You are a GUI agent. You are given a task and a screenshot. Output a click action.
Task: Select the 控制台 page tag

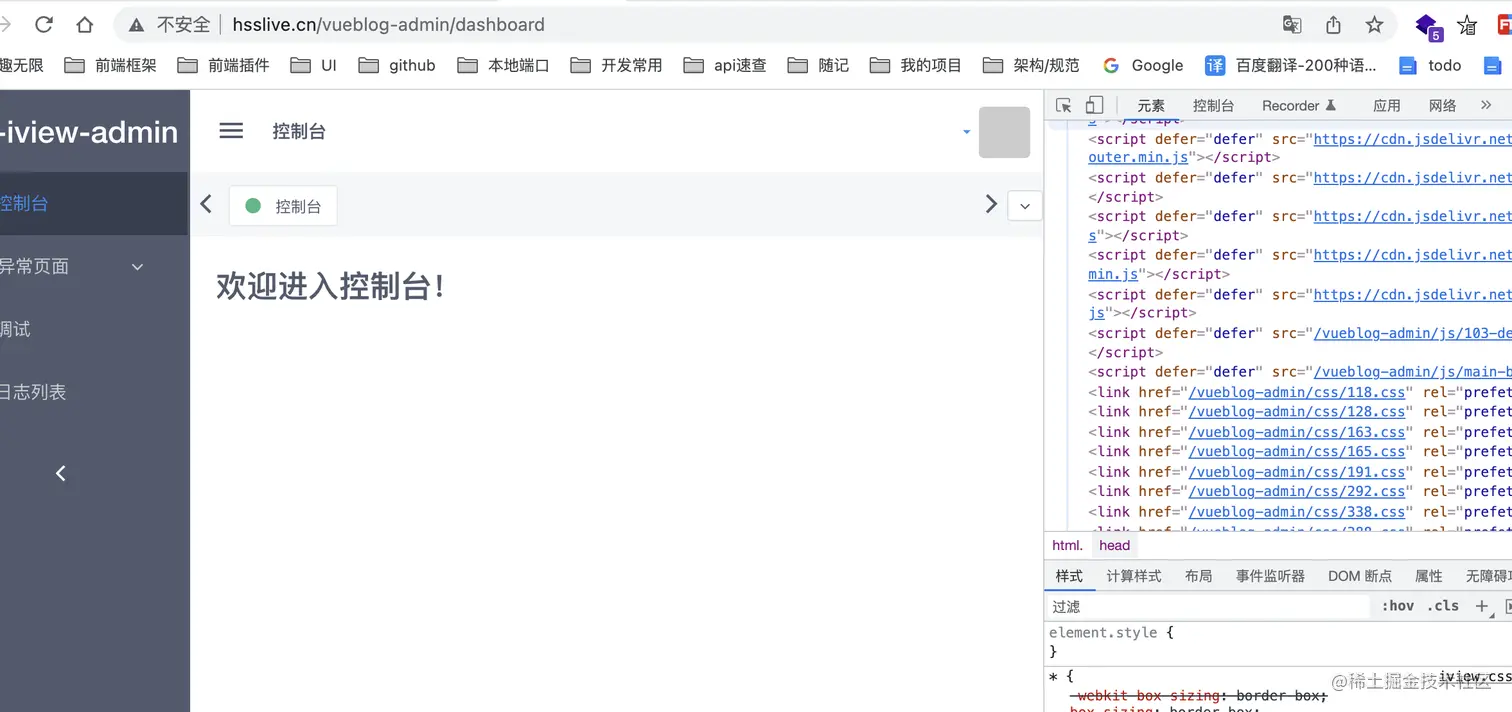tap(284, 206)
